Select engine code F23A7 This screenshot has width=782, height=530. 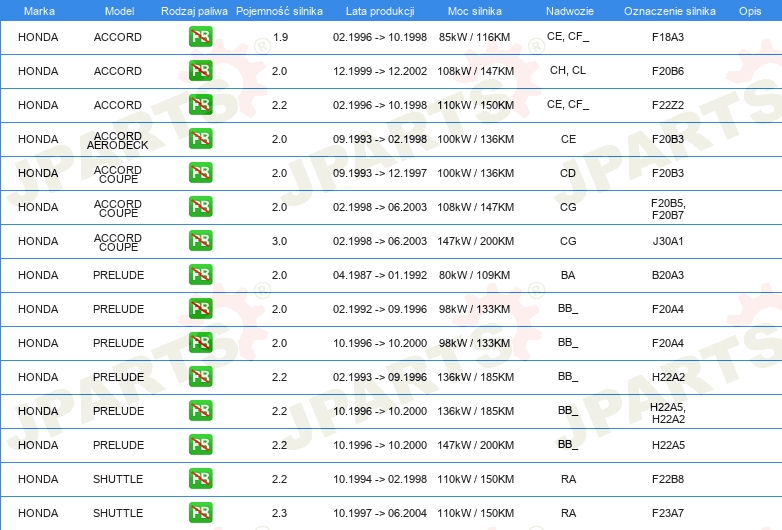pyautogui.click(x=668, y=513)
